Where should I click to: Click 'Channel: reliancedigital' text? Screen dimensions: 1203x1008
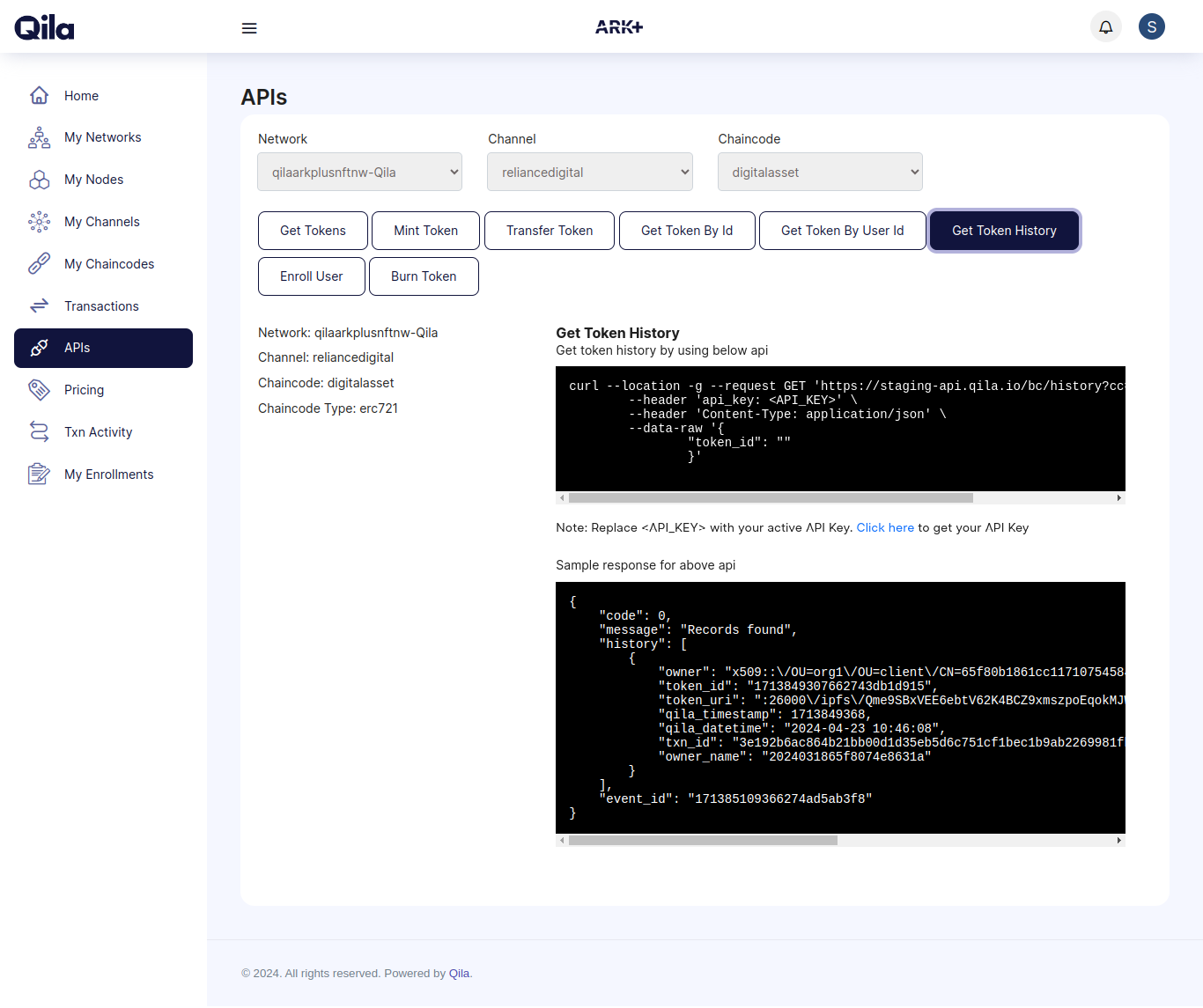326,357
